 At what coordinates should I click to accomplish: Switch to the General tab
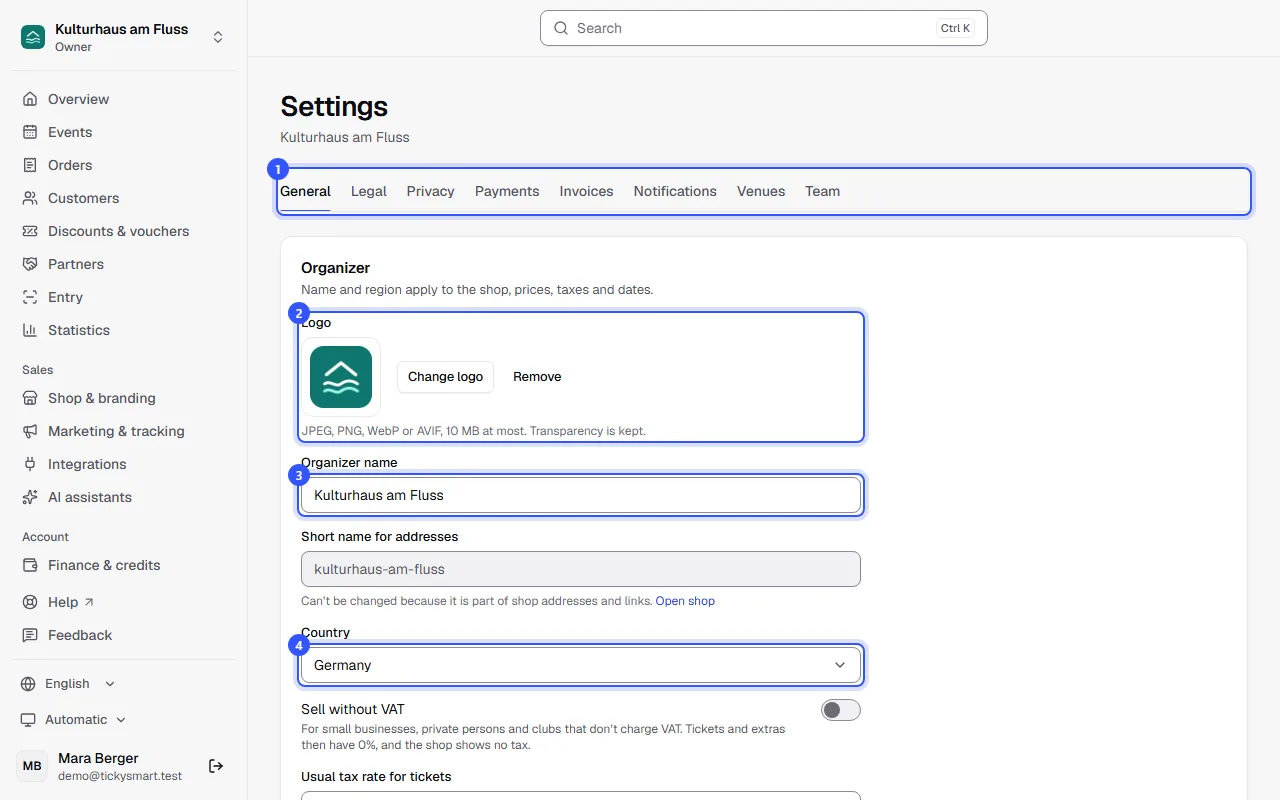coord(305,191)
